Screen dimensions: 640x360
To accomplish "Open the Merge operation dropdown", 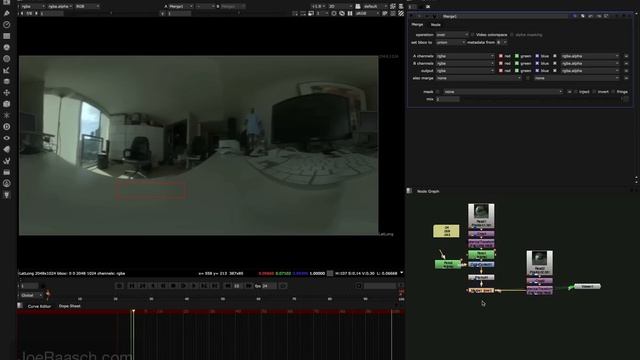I will [452, 35].
